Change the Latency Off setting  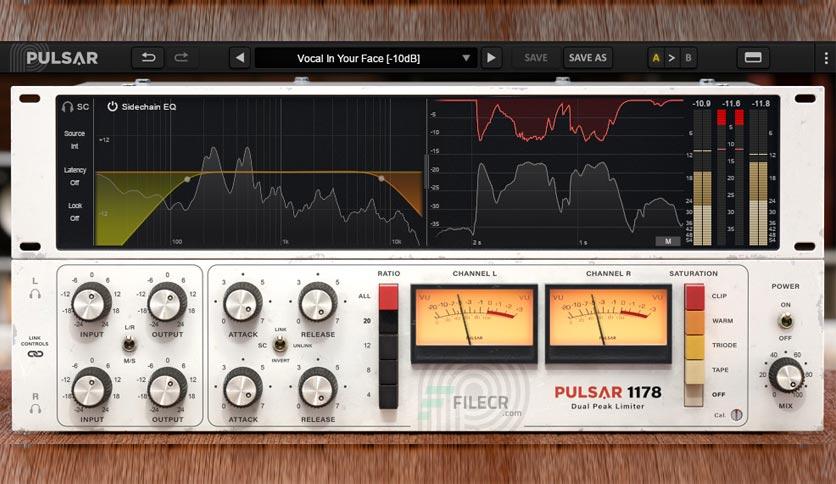click(75, 183)
